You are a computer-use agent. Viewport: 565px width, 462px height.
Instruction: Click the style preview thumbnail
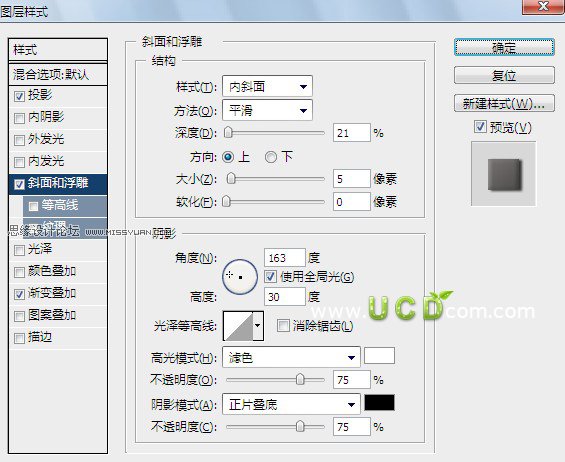point(504,174)
